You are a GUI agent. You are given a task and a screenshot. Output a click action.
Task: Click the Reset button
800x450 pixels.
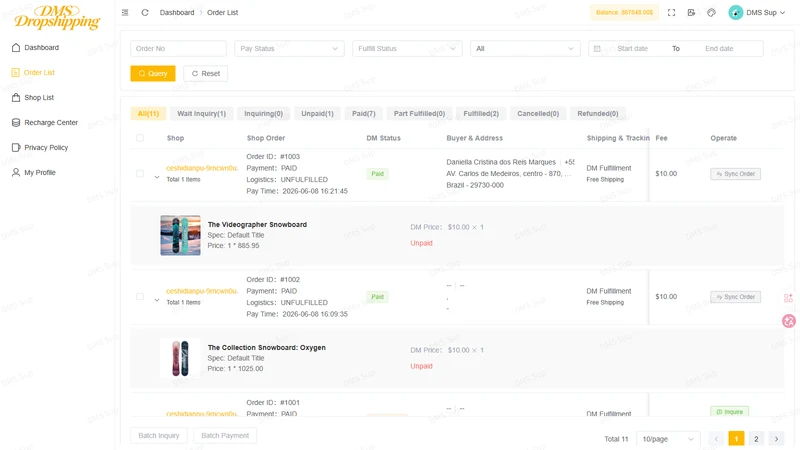(x=206, y=73)
